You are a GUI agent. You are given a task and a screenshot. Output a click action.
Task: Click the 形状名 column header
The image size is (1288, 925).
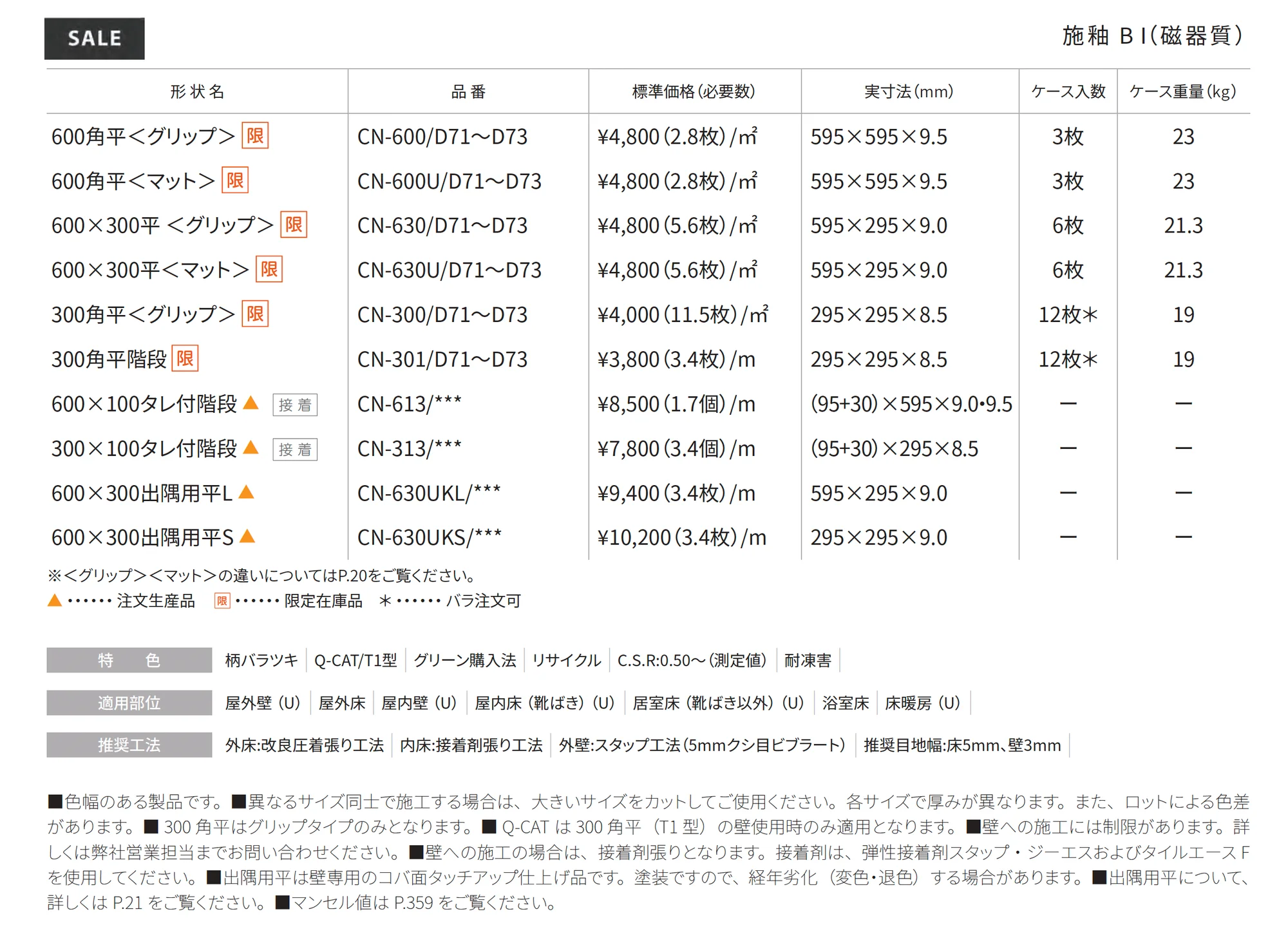(x=197, y=92)
